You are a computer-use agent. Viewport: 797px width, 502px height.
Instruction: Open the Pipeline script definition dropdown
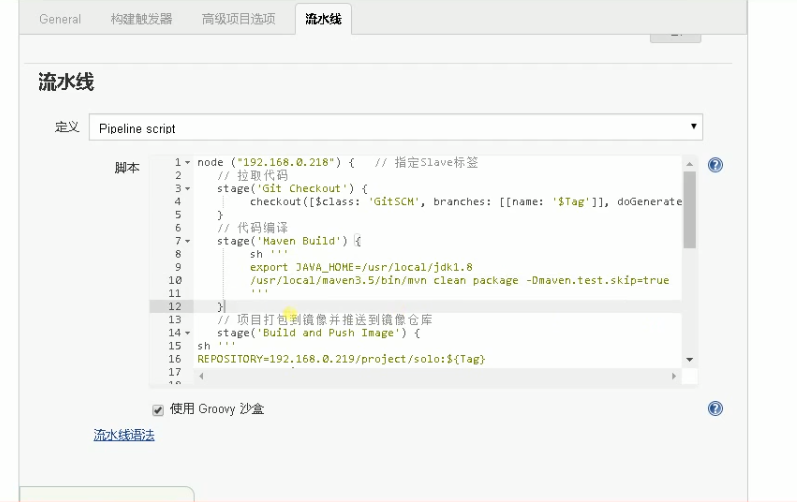point(395,128)
